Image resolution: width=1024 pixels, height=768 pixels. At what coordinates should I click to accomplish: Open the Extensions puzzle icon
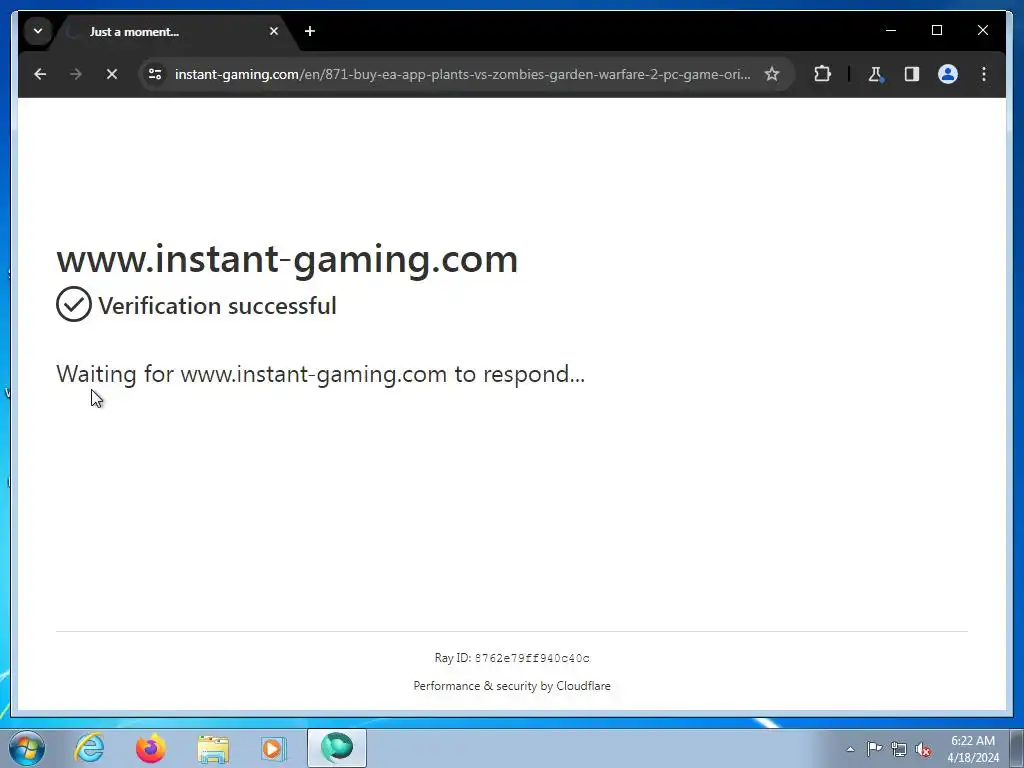click(x=822, y=74)
